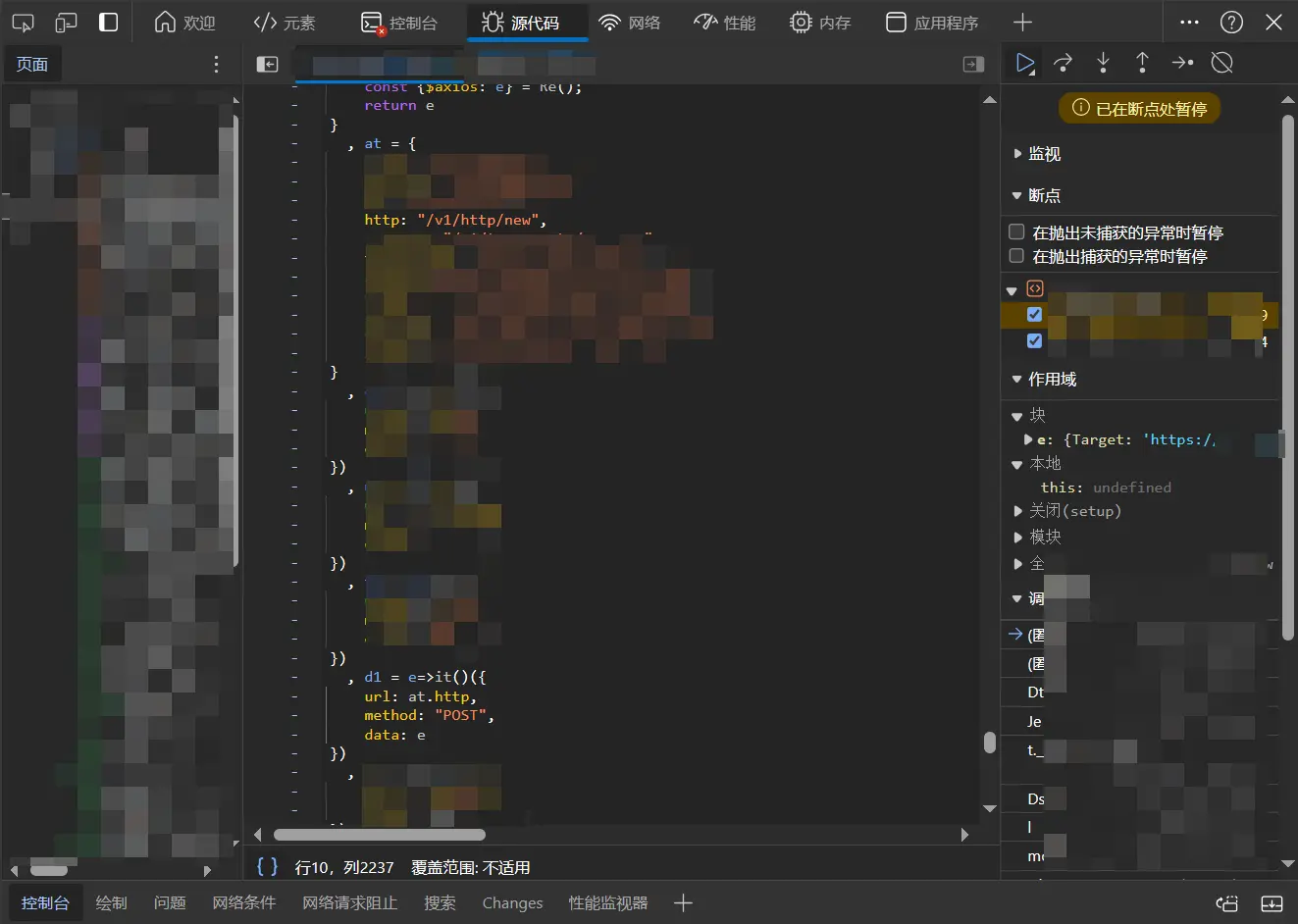
Task: Step over next function call
Action: pyautogui.click(x=1063, y=63)
